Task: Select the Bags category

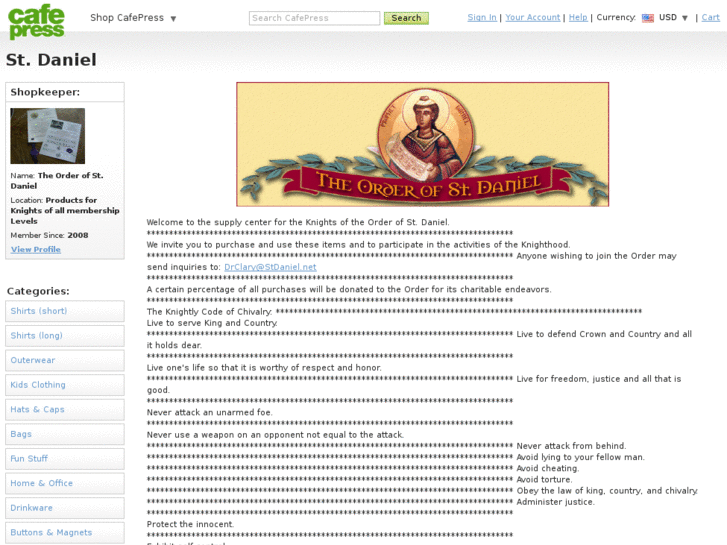Action: point(65,434)
